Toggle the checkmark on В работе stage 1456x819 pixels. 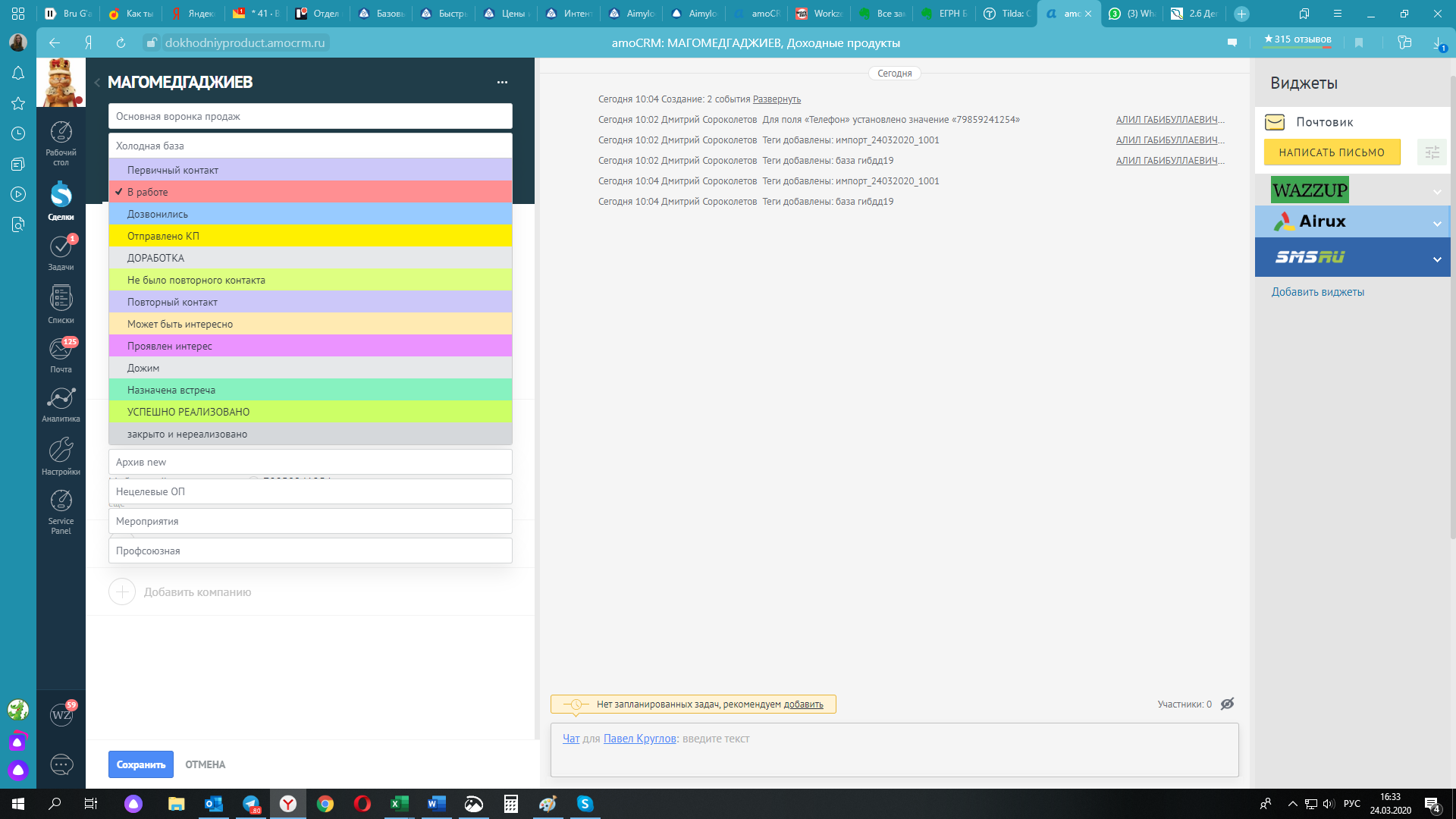point(118,191)
